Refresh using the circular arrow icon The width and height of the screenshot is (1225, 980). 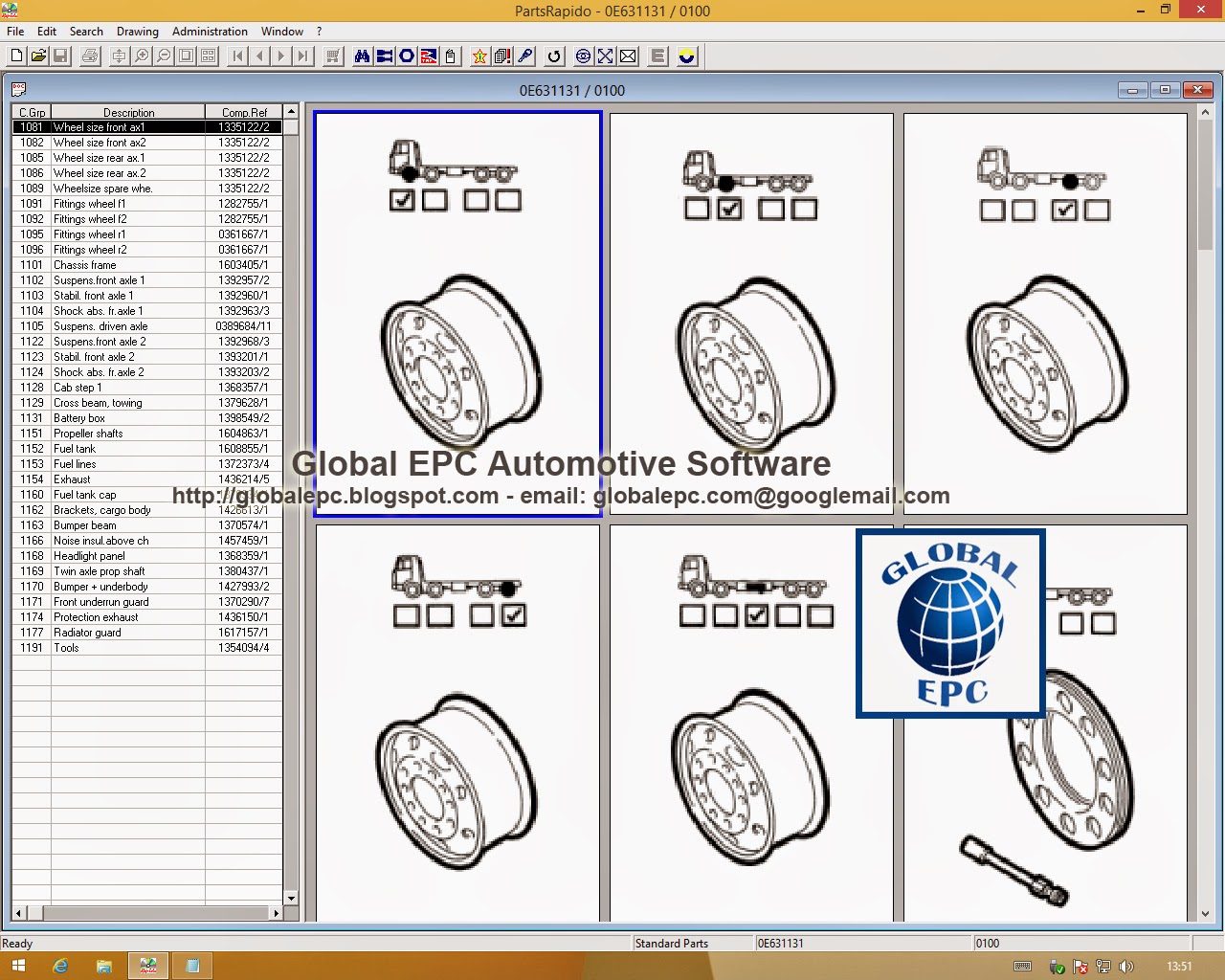(x=554, y=56)
